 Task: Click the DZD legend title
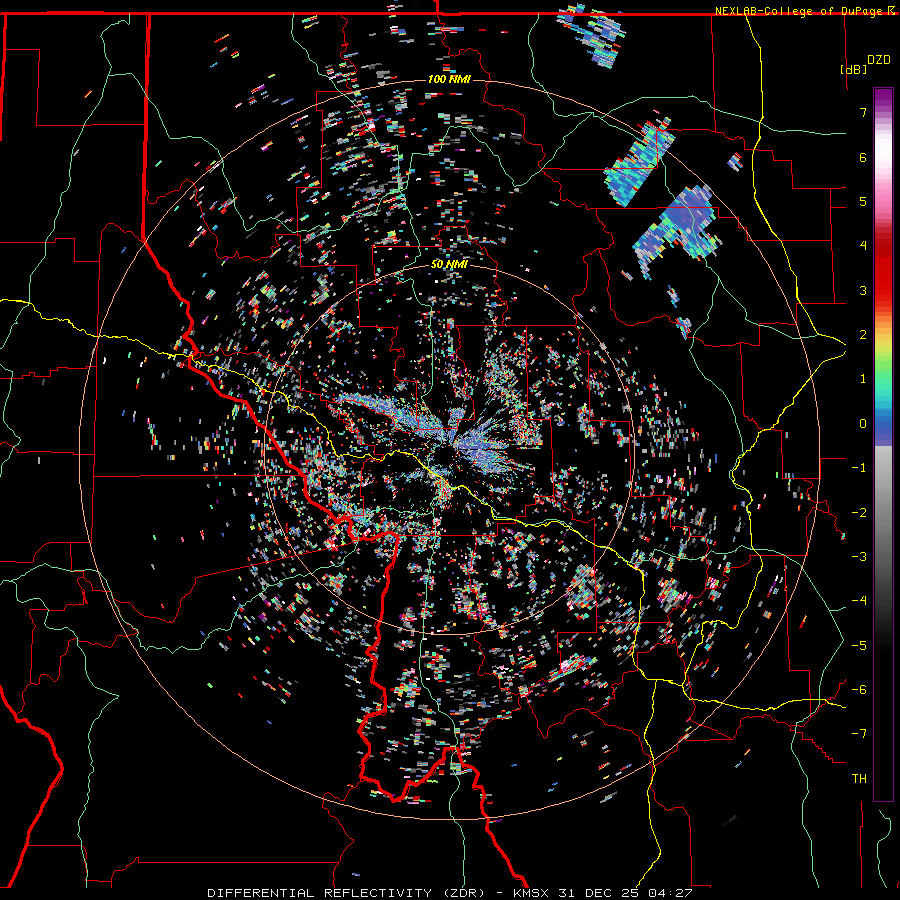[x=879, y=60]
